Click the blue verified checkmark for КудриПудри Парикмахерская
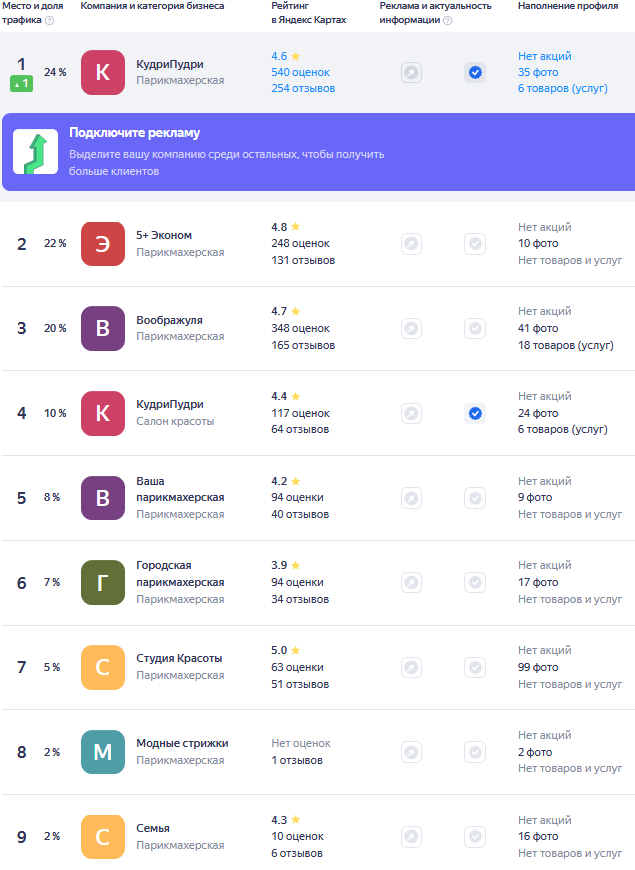 (x=475, y=73)
